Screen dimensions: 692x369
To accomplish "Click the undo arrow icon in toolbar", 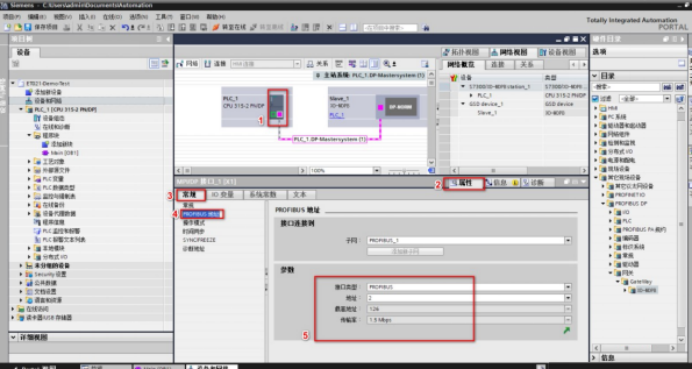I will tap(125, 27).
